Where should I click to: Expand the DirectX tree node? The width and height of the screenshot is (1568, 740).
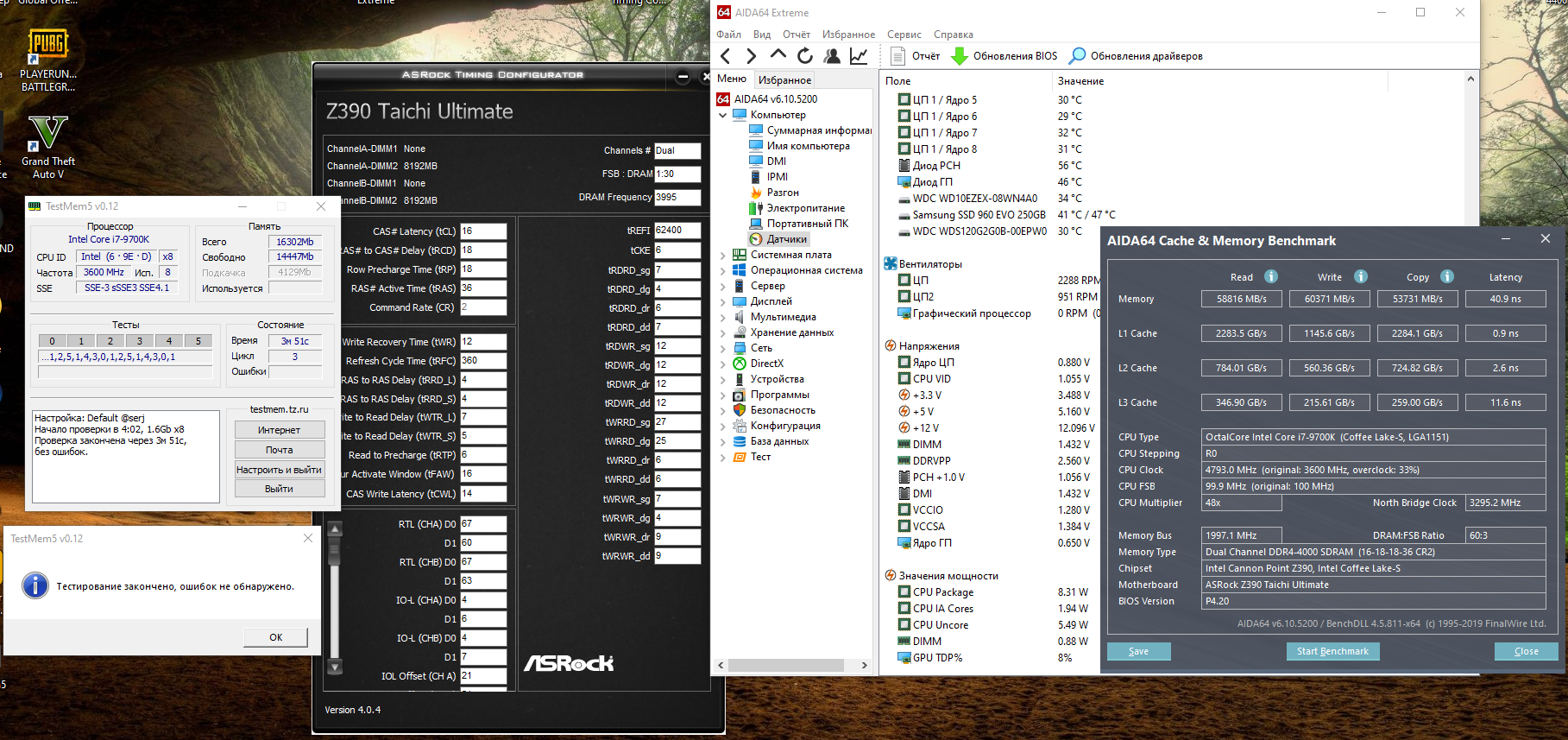(723, 364)
